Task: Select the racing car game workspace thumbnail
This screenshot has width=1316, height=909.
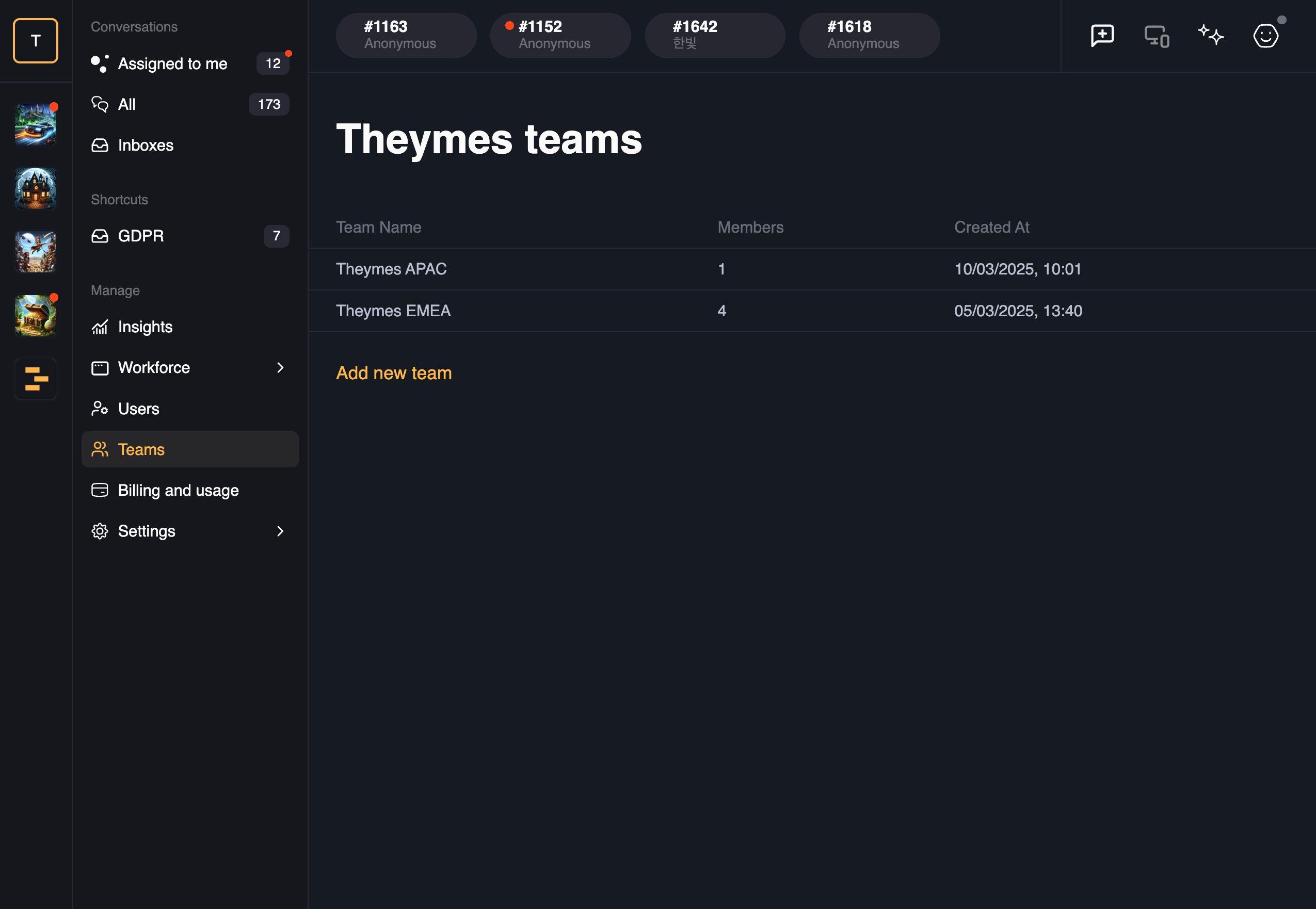Action: (35, 125)
